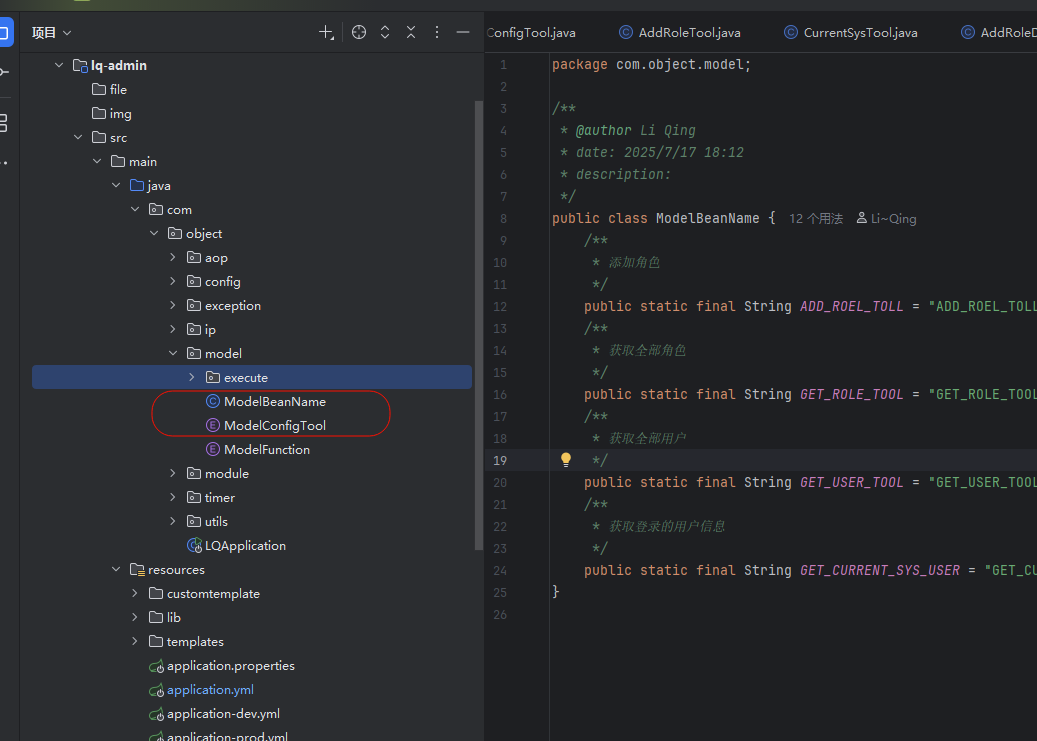Viewport: 1037px width, 741px height.
Task: Click Select Opened File crosshair icon
Action: point(359,33)
